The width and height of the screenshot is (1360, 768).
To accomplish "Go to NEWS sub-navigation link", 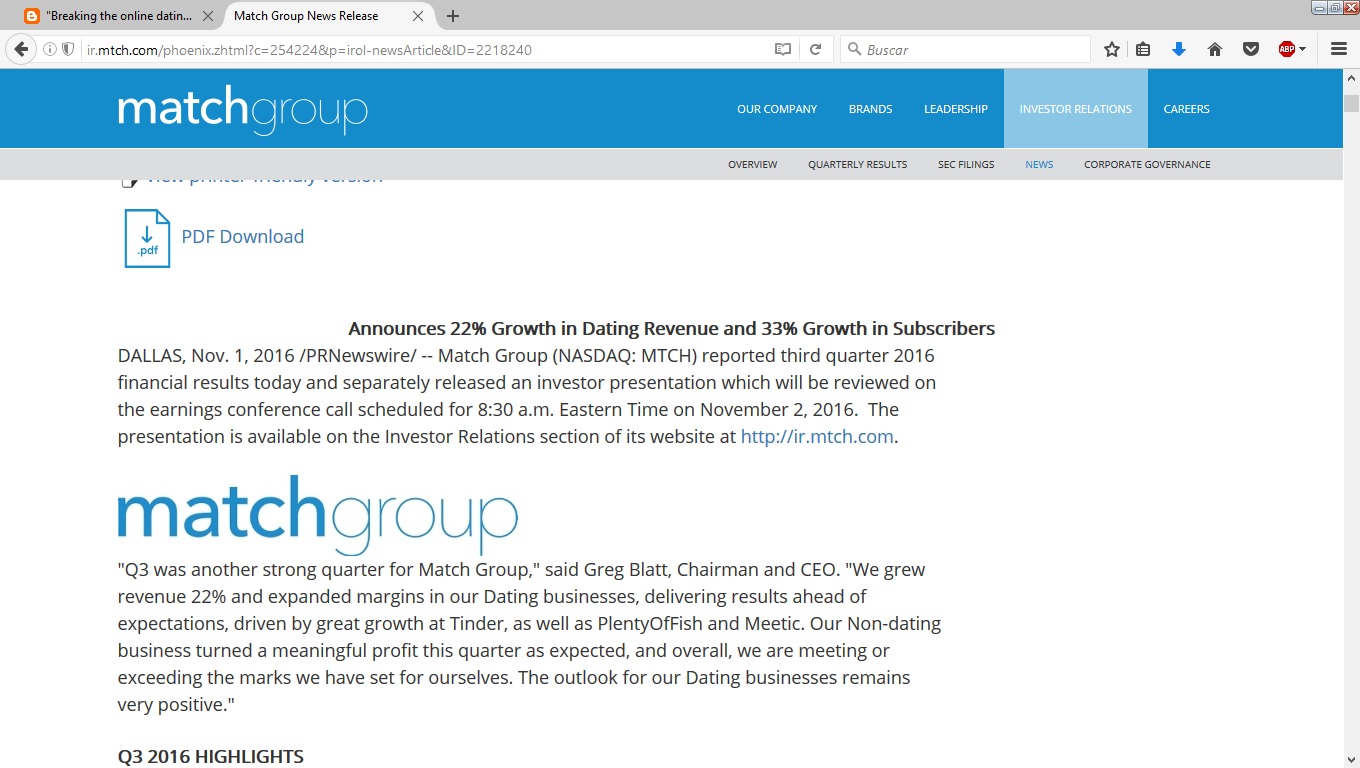I will [x=1039, y=164].
